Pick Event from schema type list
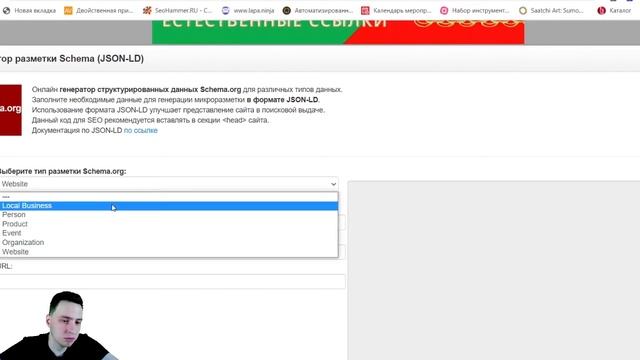 (x=169, y=233)
